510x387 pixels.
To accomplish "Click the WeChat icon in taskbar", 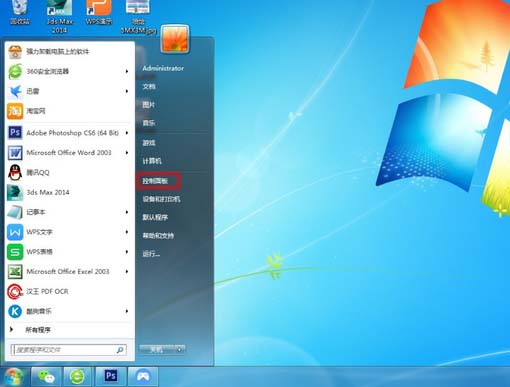I will (x=46, y=376).
